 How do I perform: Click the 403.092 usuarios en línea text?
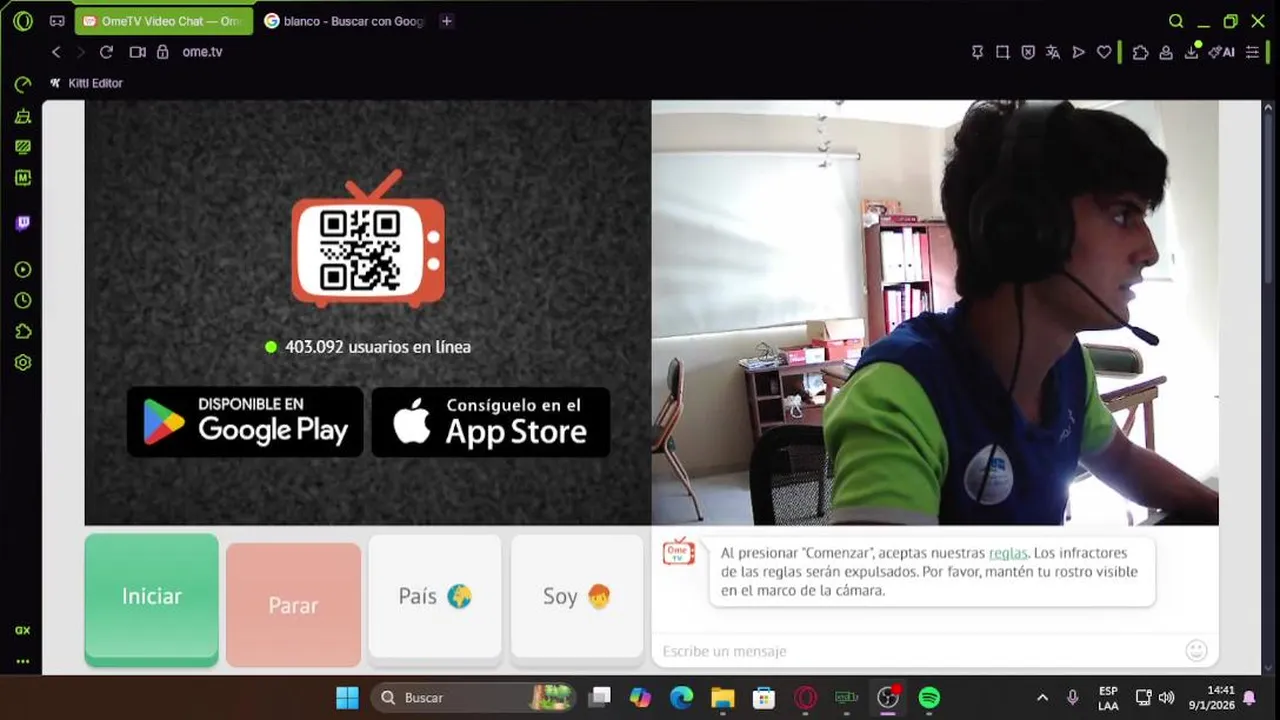[x=377, y=347]
